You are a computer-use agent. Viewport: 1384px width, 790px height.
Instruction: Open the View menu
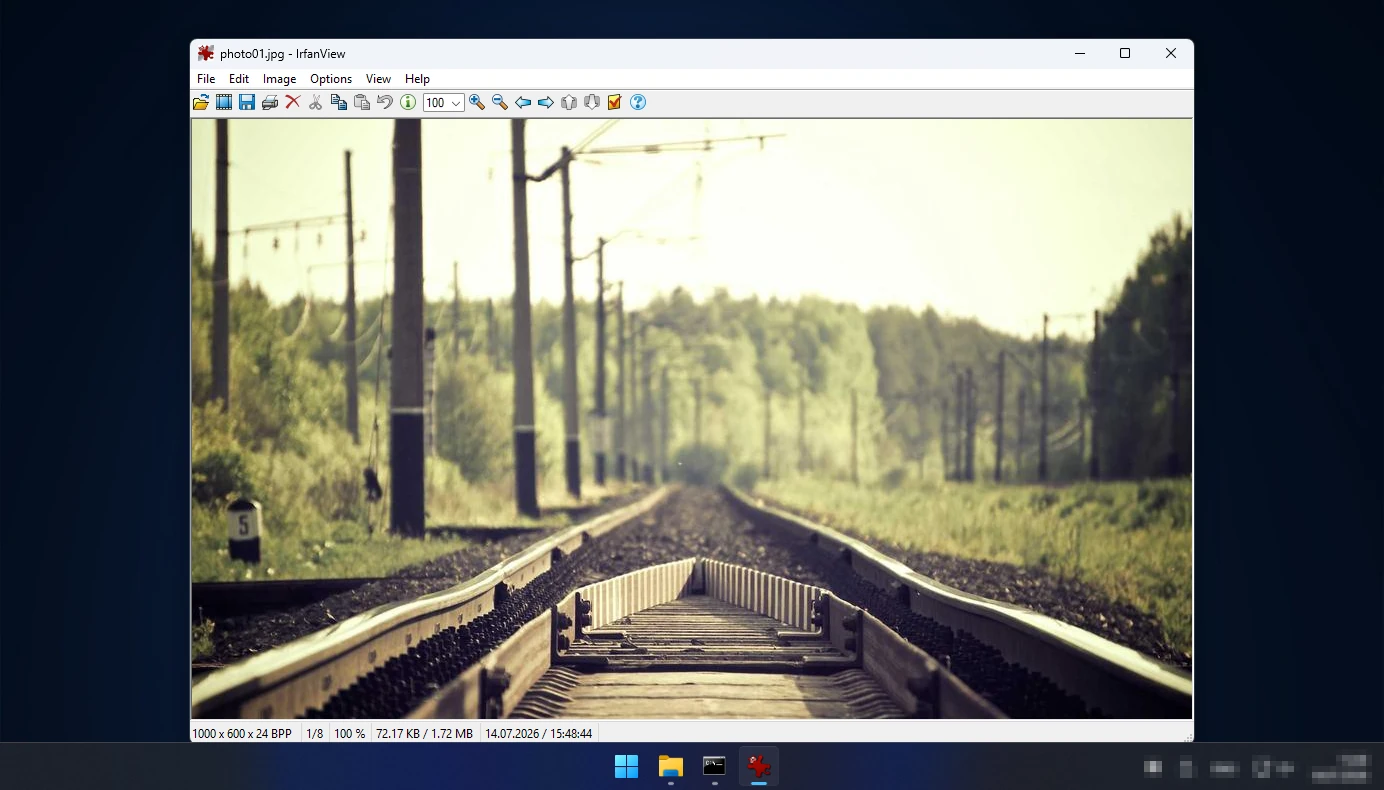click(378, 79)
